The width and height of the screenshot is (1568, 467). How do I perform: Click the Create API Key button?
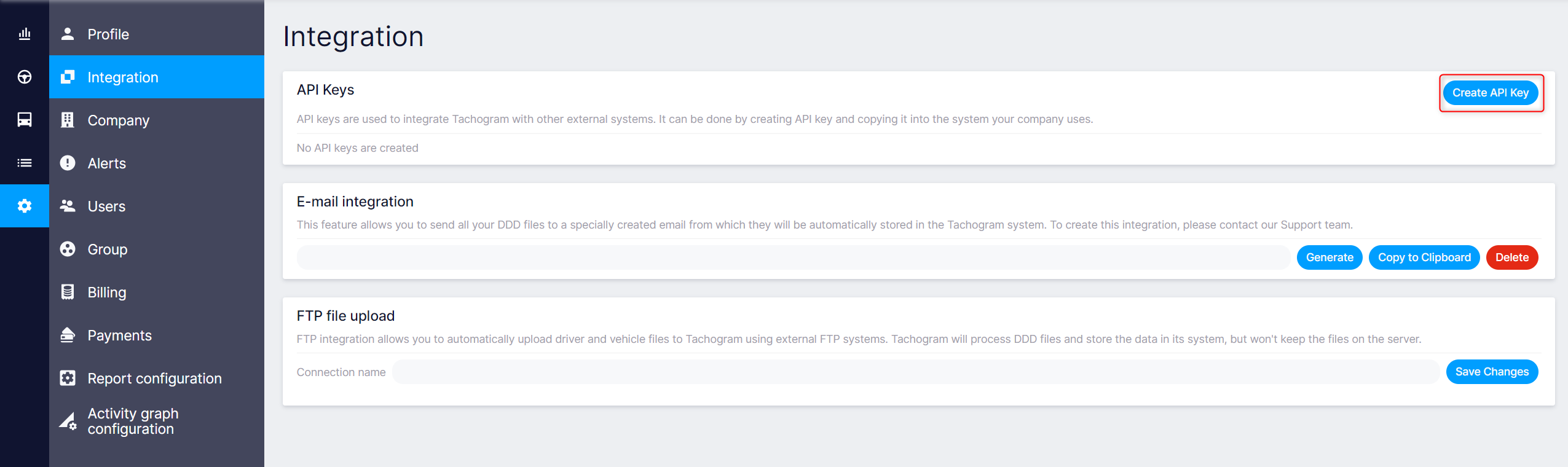(x=1491, y=93)
